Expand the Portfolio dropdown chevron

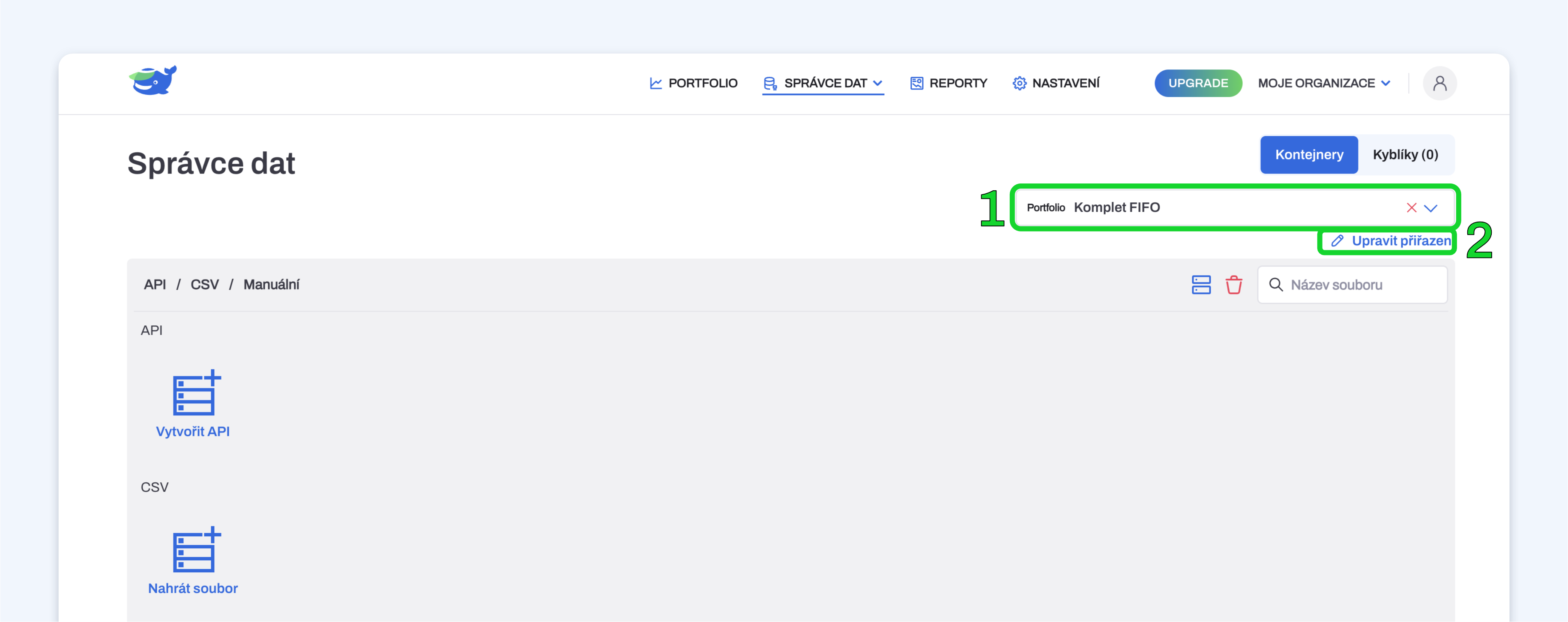(1430, 208)
